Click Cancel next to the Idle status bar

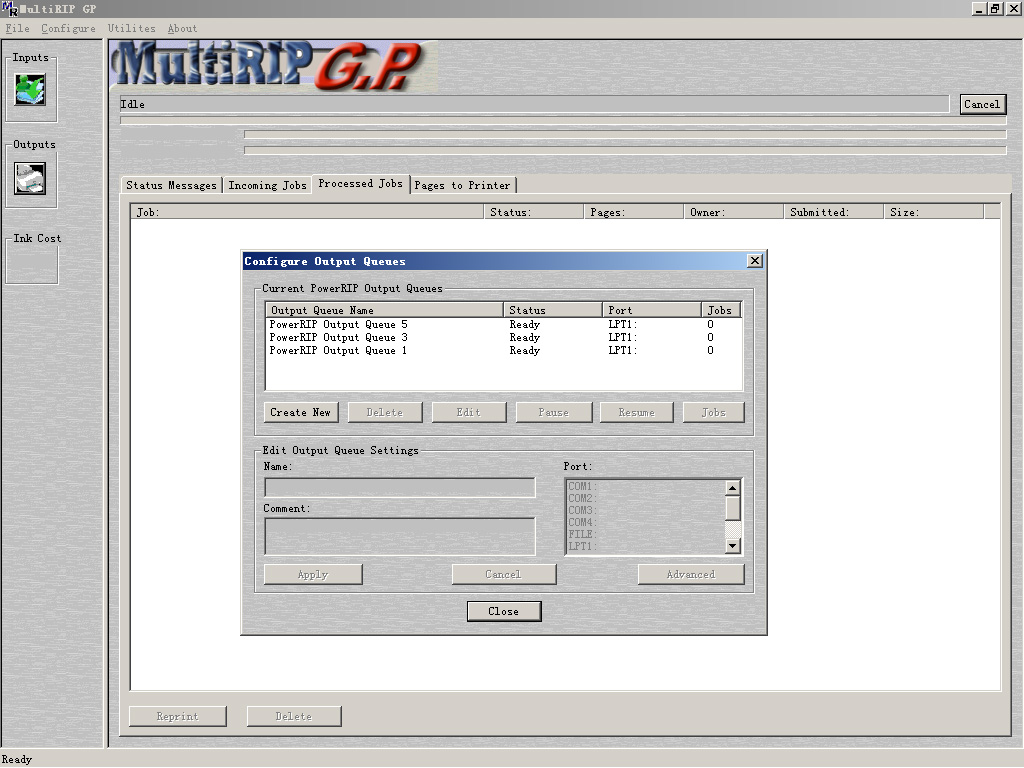[982, 104]
